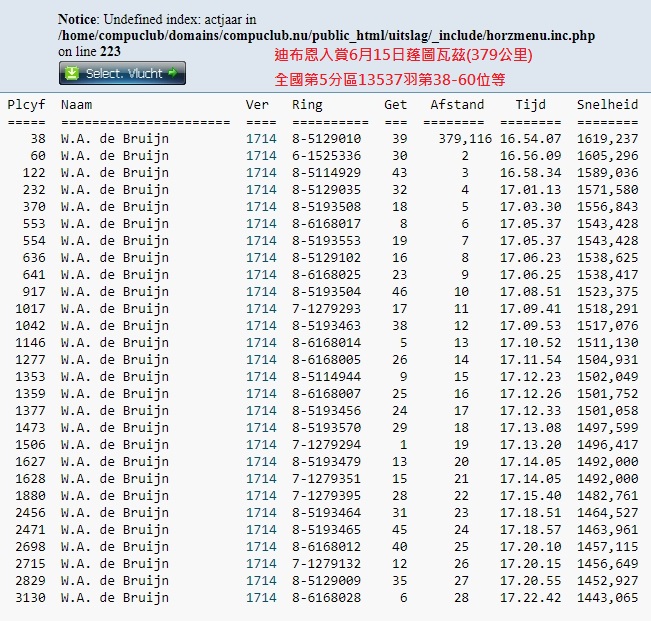
Task: Open the 1714 link for ring 8-5129010
Action: pos(261,139)
